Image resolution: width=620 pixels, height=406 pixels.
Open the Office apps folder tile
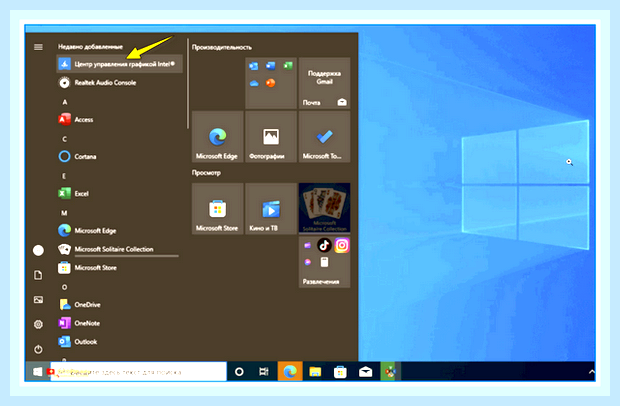pos(271,83)
